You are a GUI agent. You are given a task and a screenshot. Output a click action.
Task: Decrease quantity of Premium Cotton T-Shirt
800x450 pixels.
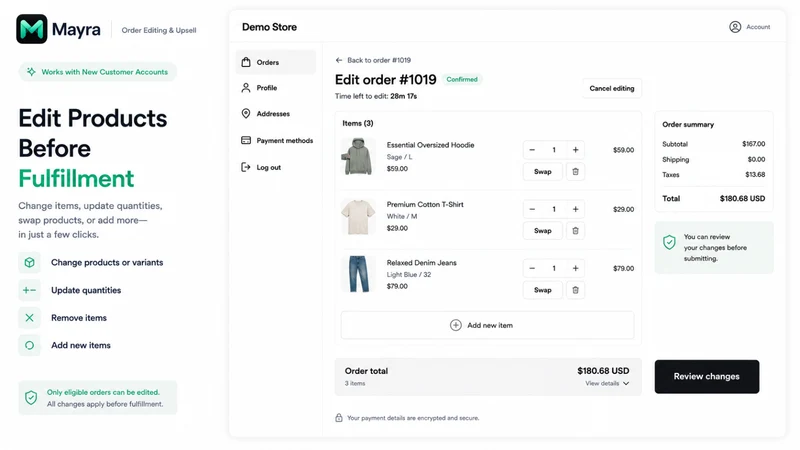(x=532, y=209)
